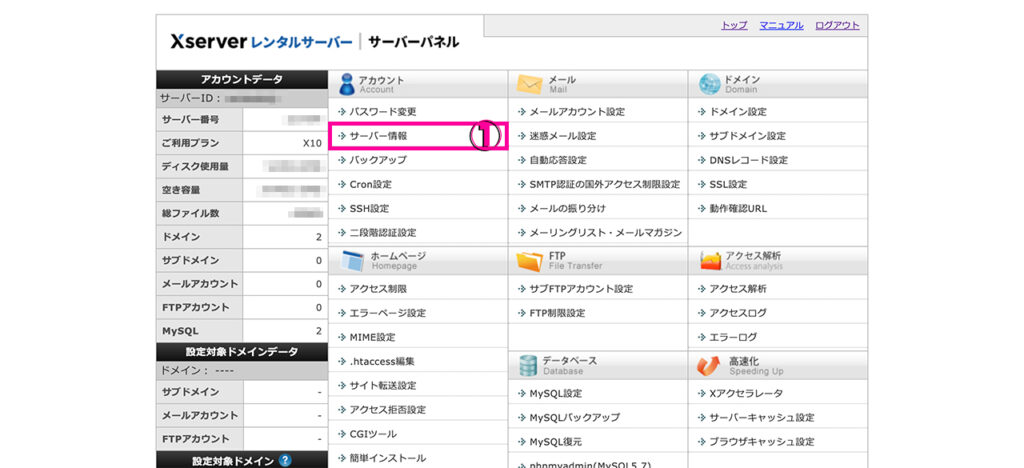Click the アカウントデータ sidebar header
Screen dimensions: 1024x468
(242, 80)
